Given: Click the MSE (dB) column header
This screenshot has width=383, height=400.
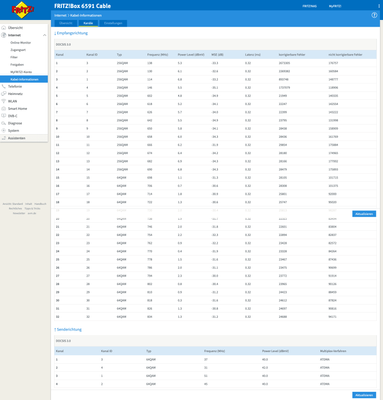Looking at the screenshot, I should coord(217,55).
